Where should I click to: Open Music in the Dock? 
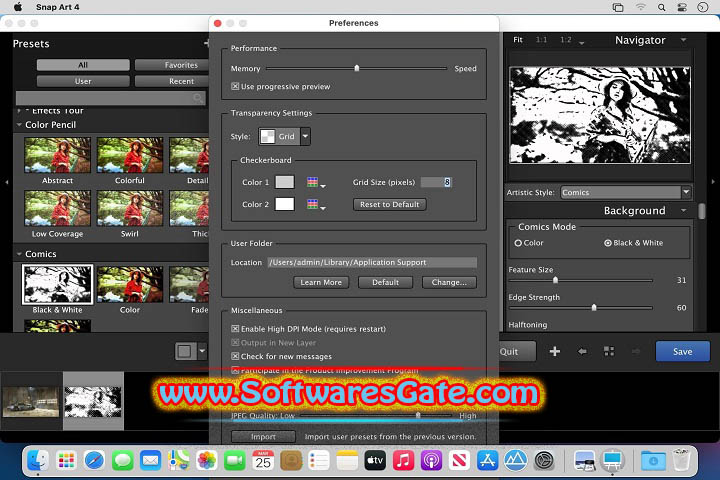(403, 460)
